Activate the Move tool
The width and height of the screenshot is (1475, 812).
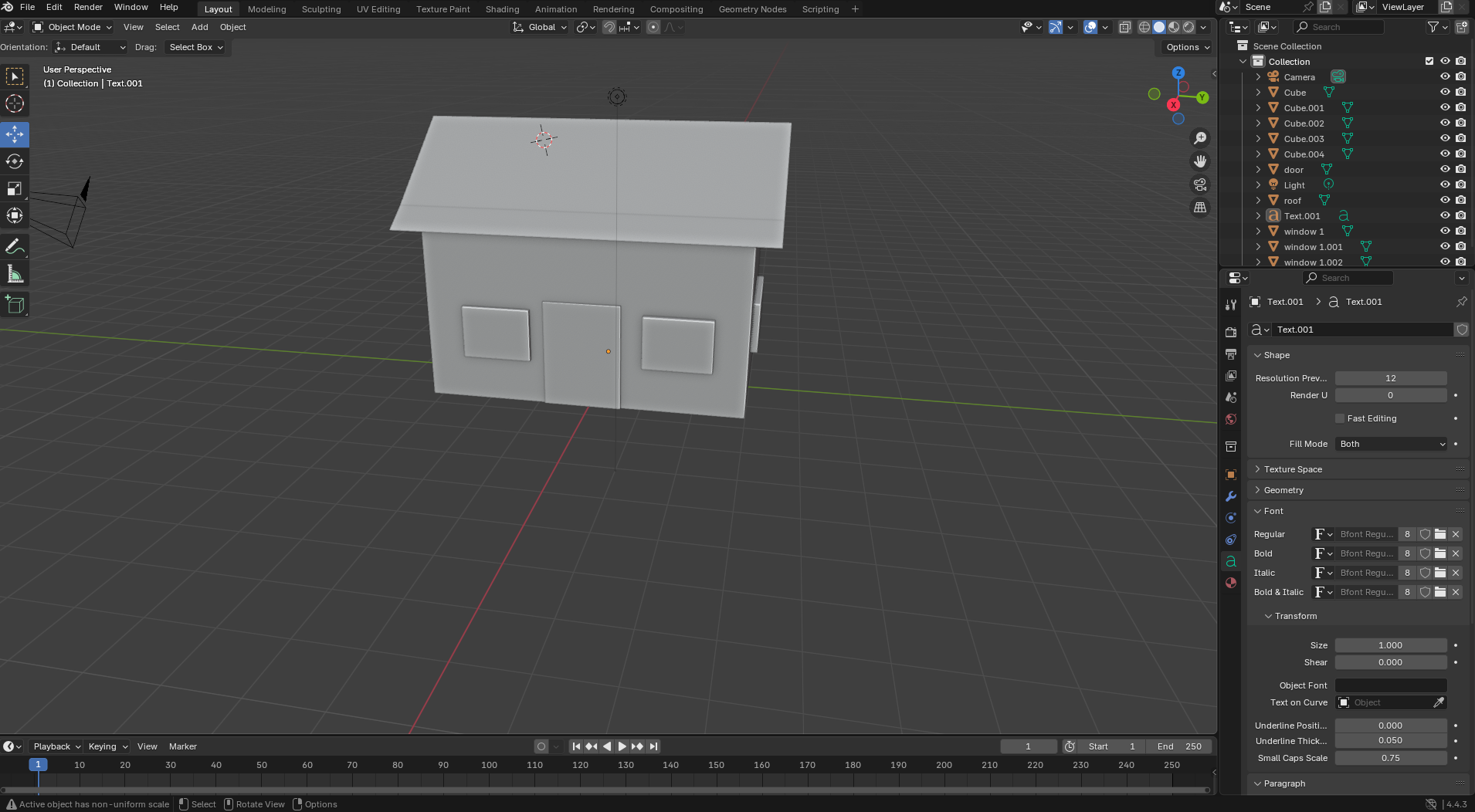point(15,134)
